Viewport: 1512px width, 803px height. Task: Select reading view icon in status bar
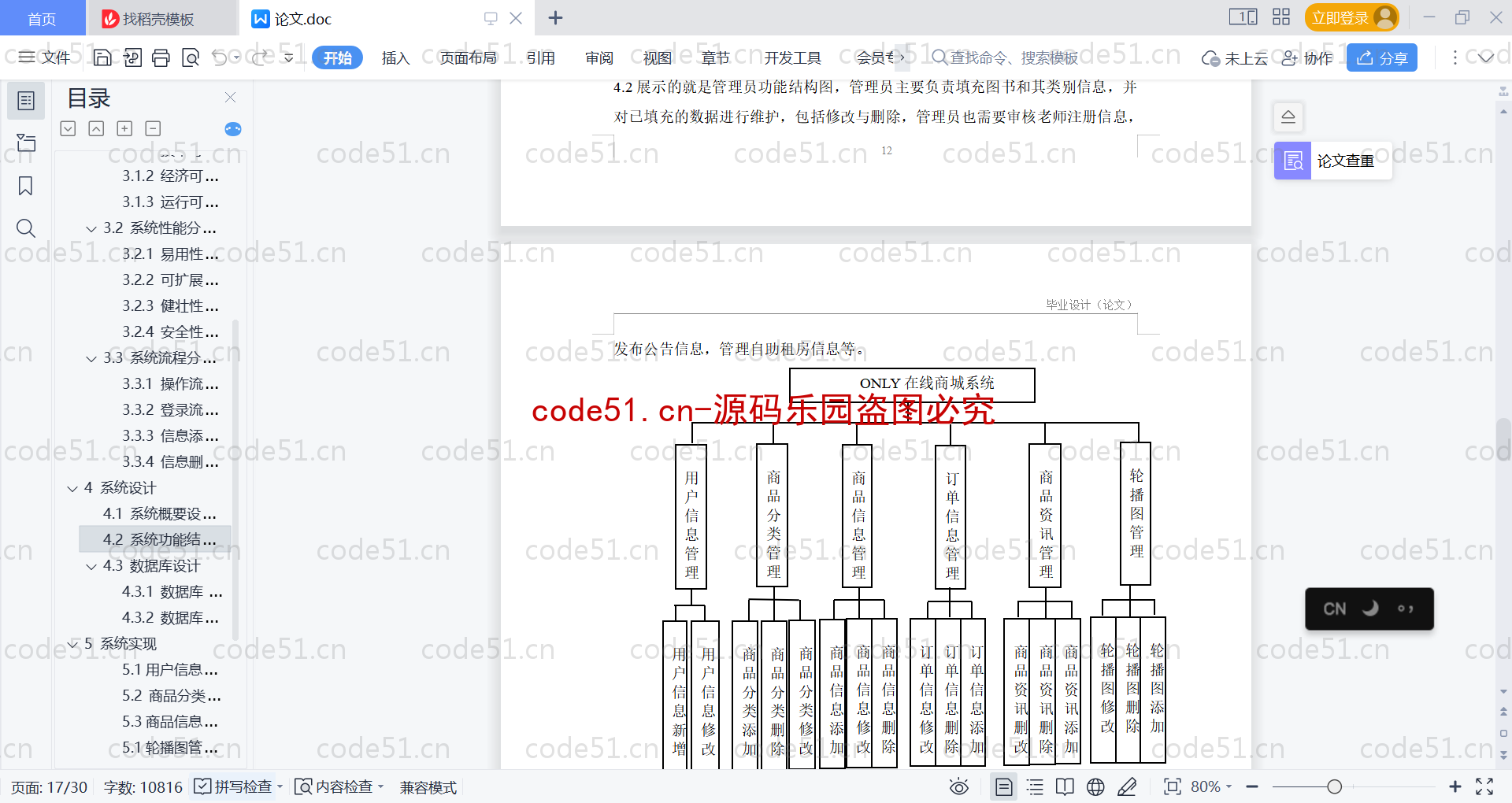(x=1065, y=786)
